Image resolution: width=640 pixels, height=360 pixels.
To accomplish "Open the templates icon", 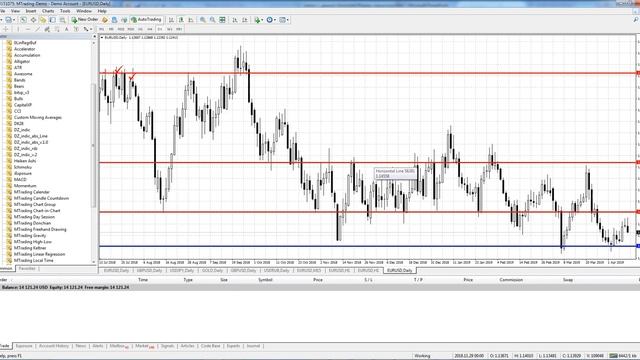I will 282,20.
